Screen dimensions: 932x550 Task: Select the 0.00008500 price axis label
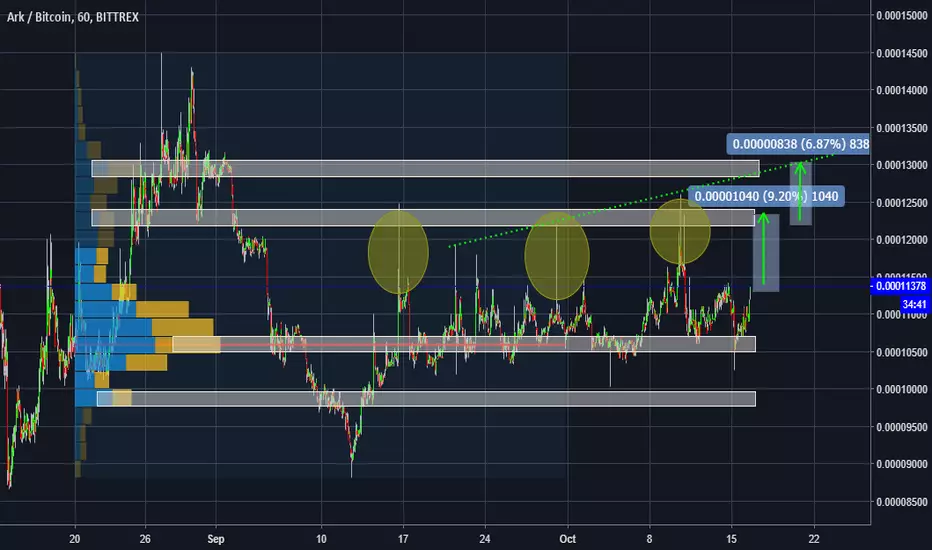coord(902,502)
